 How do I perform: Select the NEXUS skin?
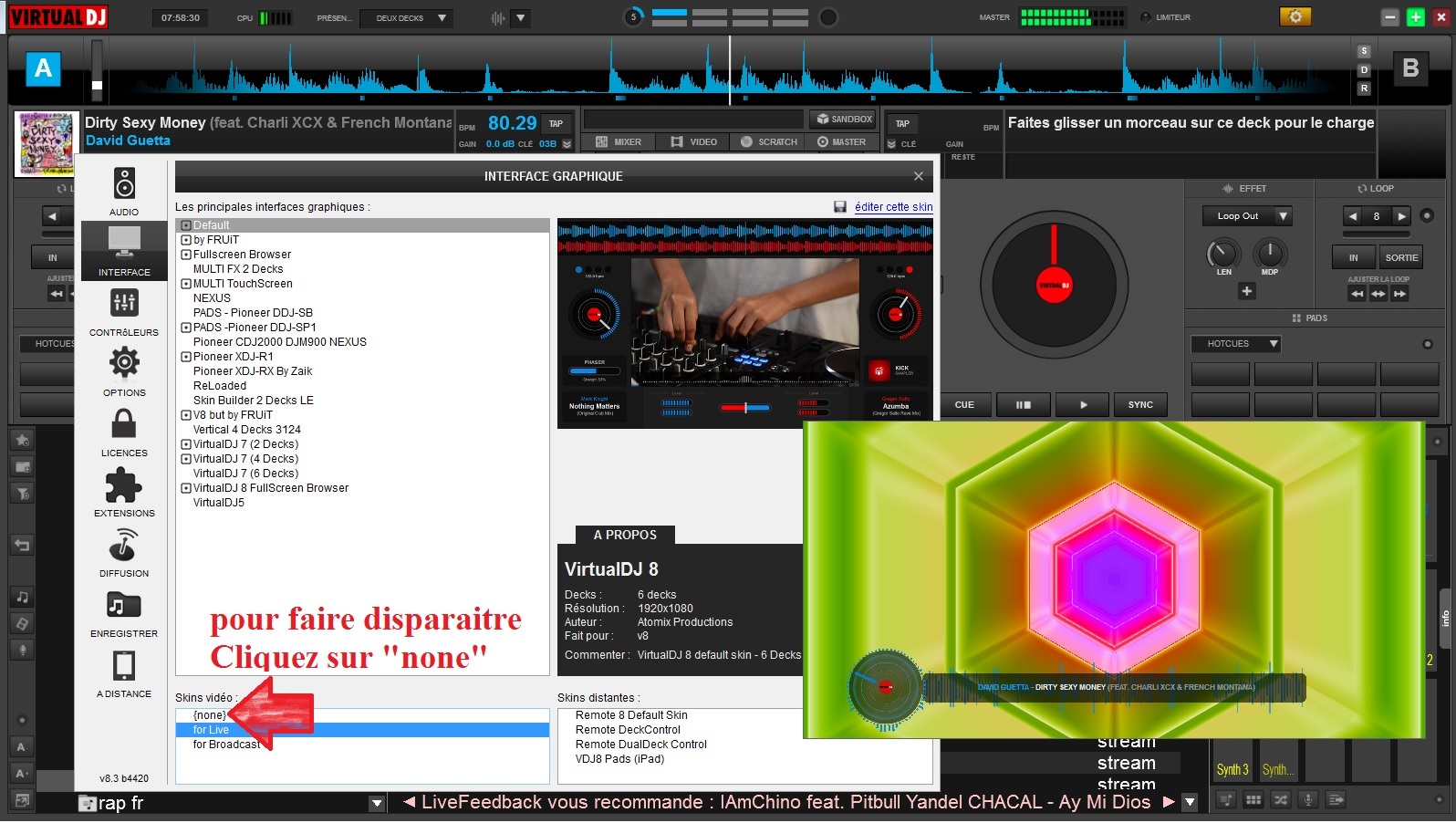(212, 298)
